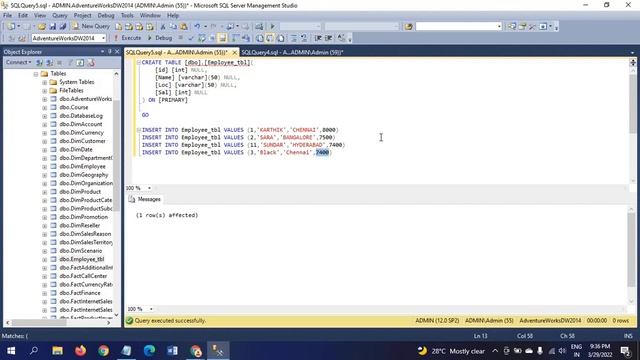640x360 pixels.
Task: Switch output to Results to Grid
Action: tap(270, 38)
